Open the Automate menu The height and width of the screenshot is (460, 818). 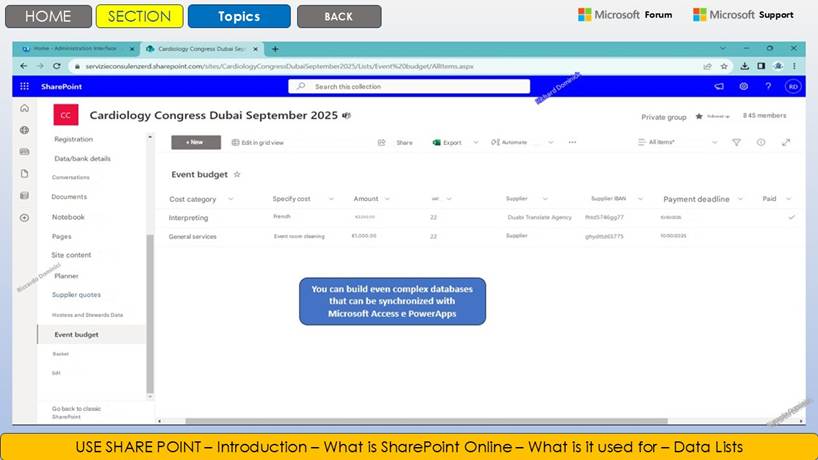pyautogui.click(x=509, y=142)
